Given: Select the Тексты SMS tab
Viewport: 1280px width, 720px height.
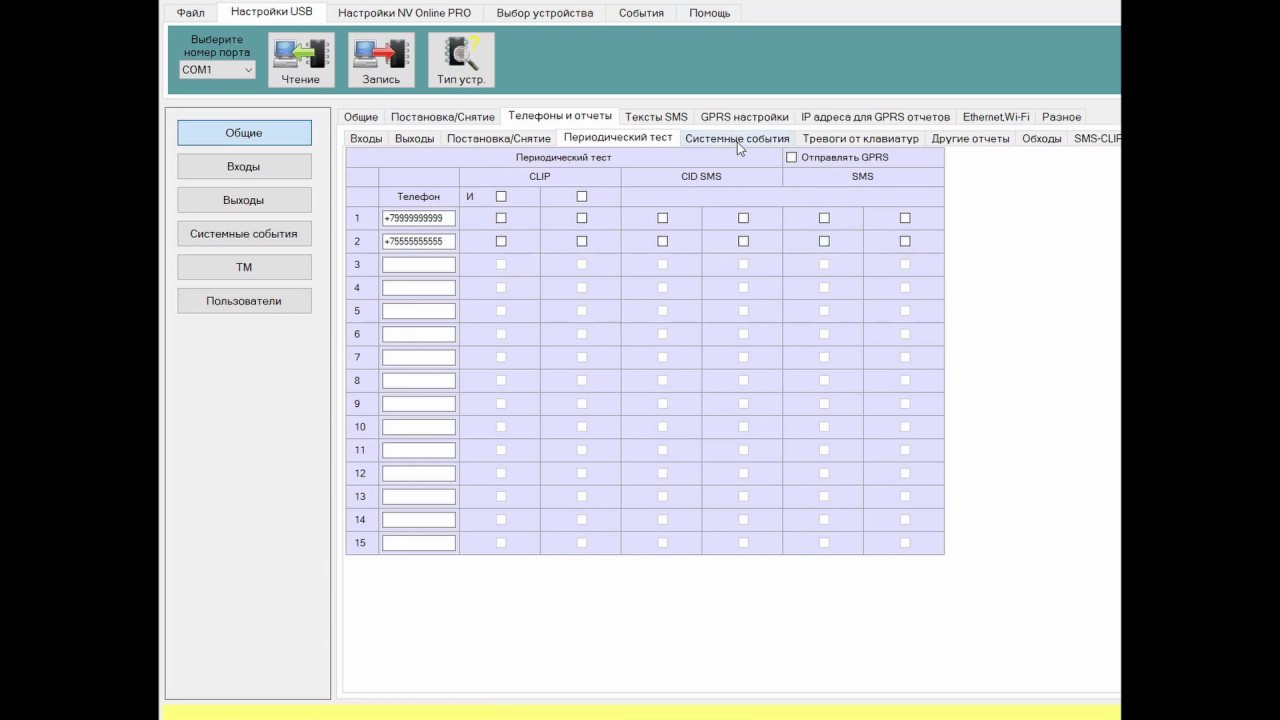Looking at the screenshot, I should 656,117.
